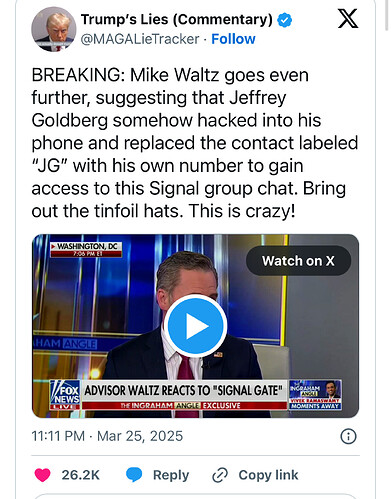Click the Watch on X button
The width and height of the screenshot is (391, 499).
[298, 261]
